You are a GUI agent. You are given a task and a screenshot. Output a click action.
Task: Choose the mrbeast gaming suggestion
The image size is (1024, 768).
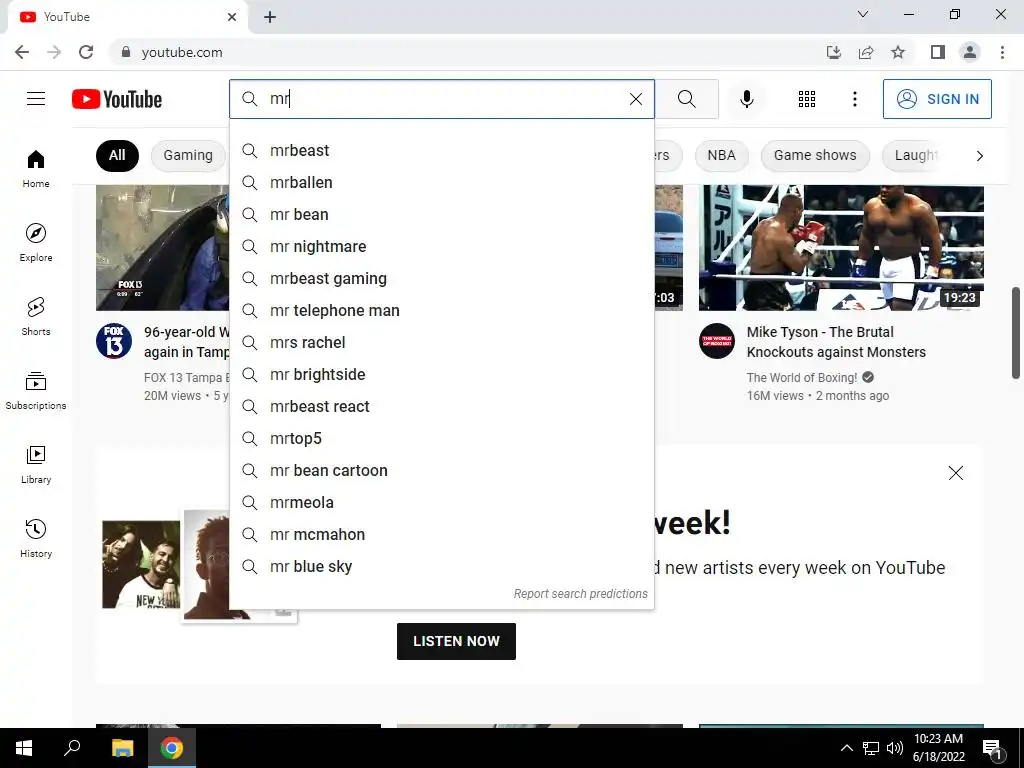tap(441, 278)
